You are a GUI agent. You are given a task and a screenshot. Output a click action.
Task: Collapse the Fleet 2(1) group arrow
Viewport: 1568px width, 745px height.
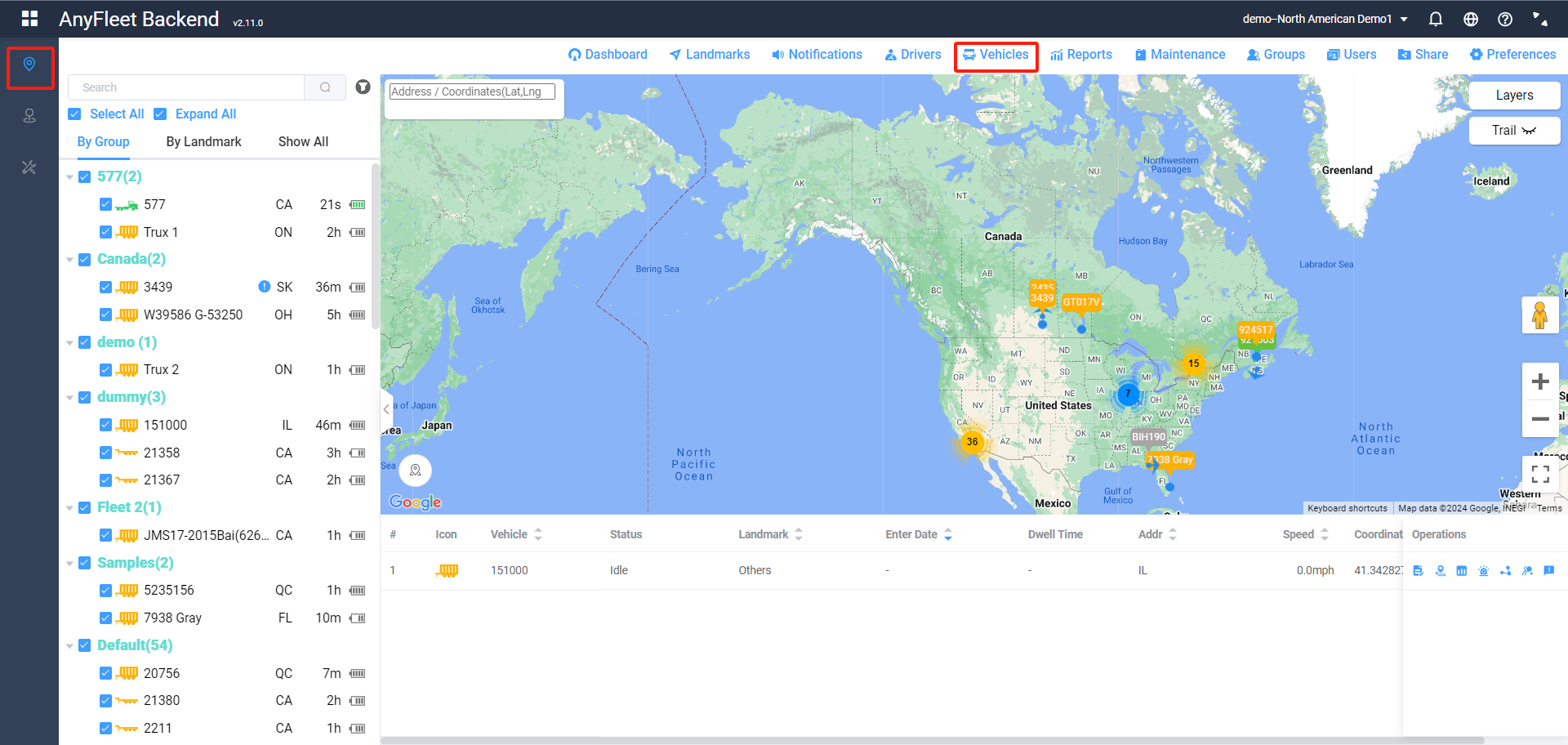coord(69,508)
